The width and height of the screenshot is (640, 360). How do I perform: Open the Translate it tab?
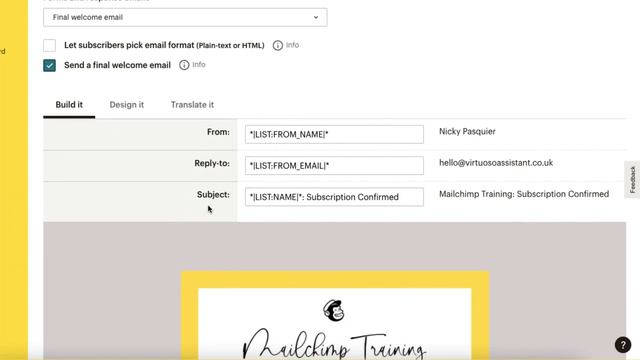pyautogui.click(x=192, y=105)
